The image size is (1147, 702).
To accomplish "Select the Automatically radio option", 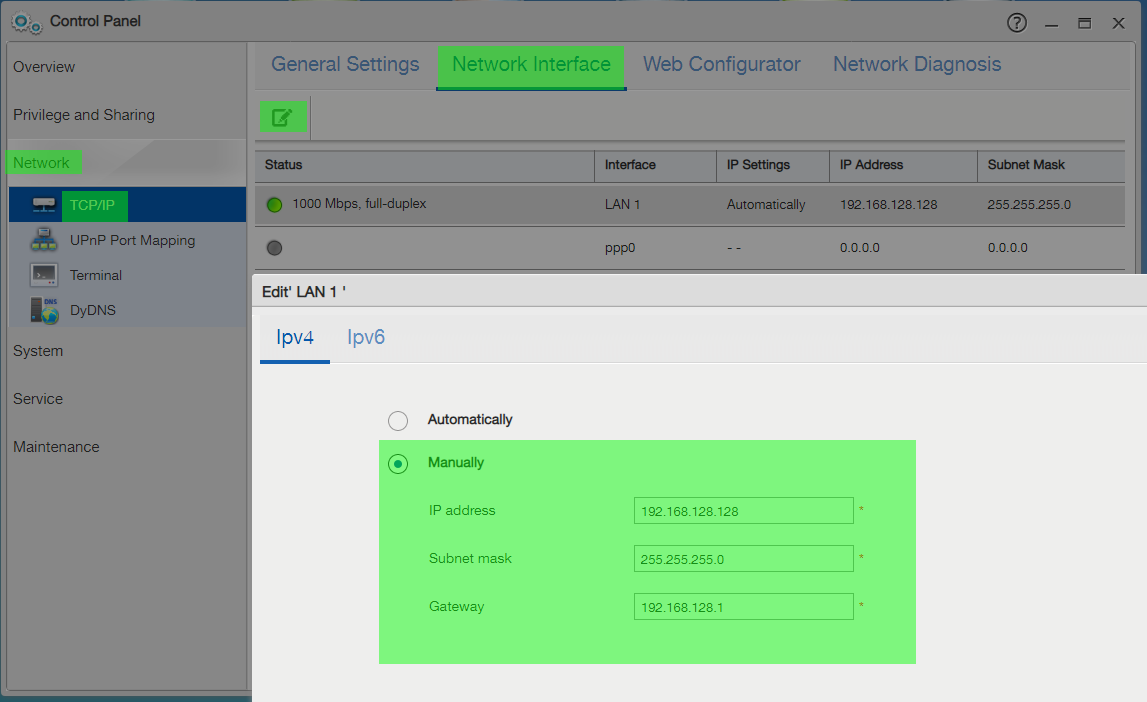I will [x=398, y=420].
